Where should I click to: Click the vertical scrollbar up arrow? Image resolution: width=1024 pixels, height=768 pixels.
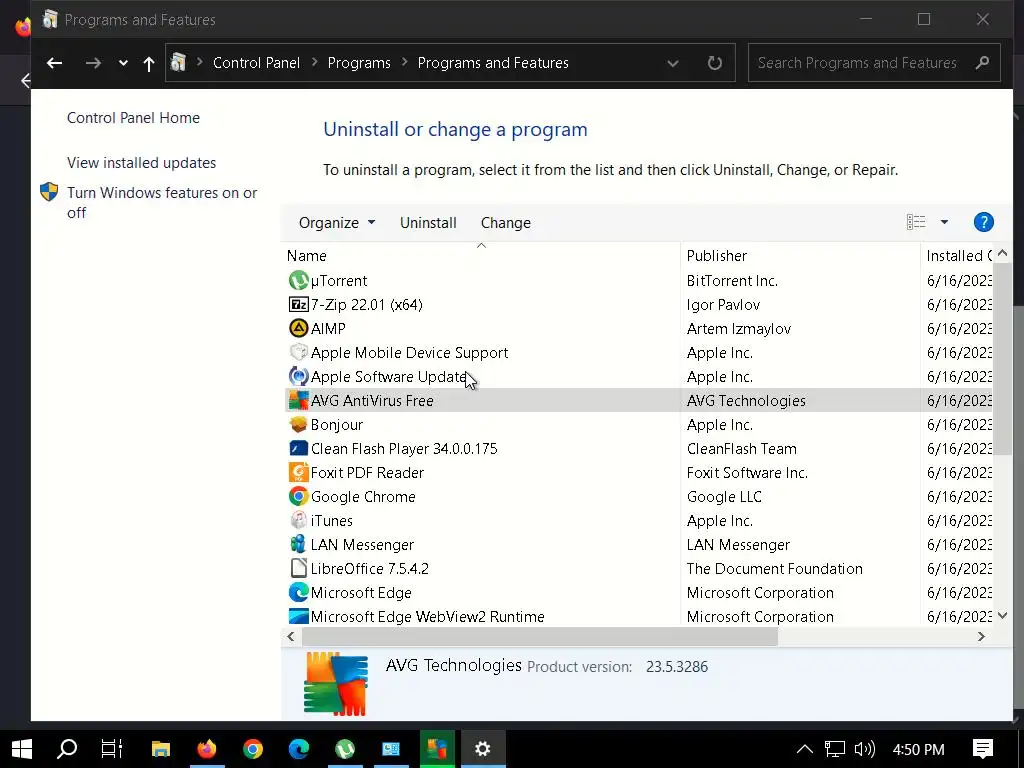(1002, 253)
